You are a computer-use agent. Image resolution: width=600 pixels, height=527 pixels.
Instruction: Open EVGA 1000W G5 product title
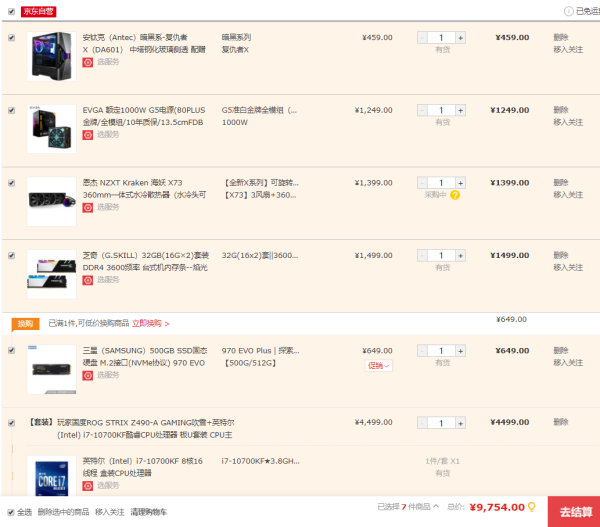click(144, 116)
